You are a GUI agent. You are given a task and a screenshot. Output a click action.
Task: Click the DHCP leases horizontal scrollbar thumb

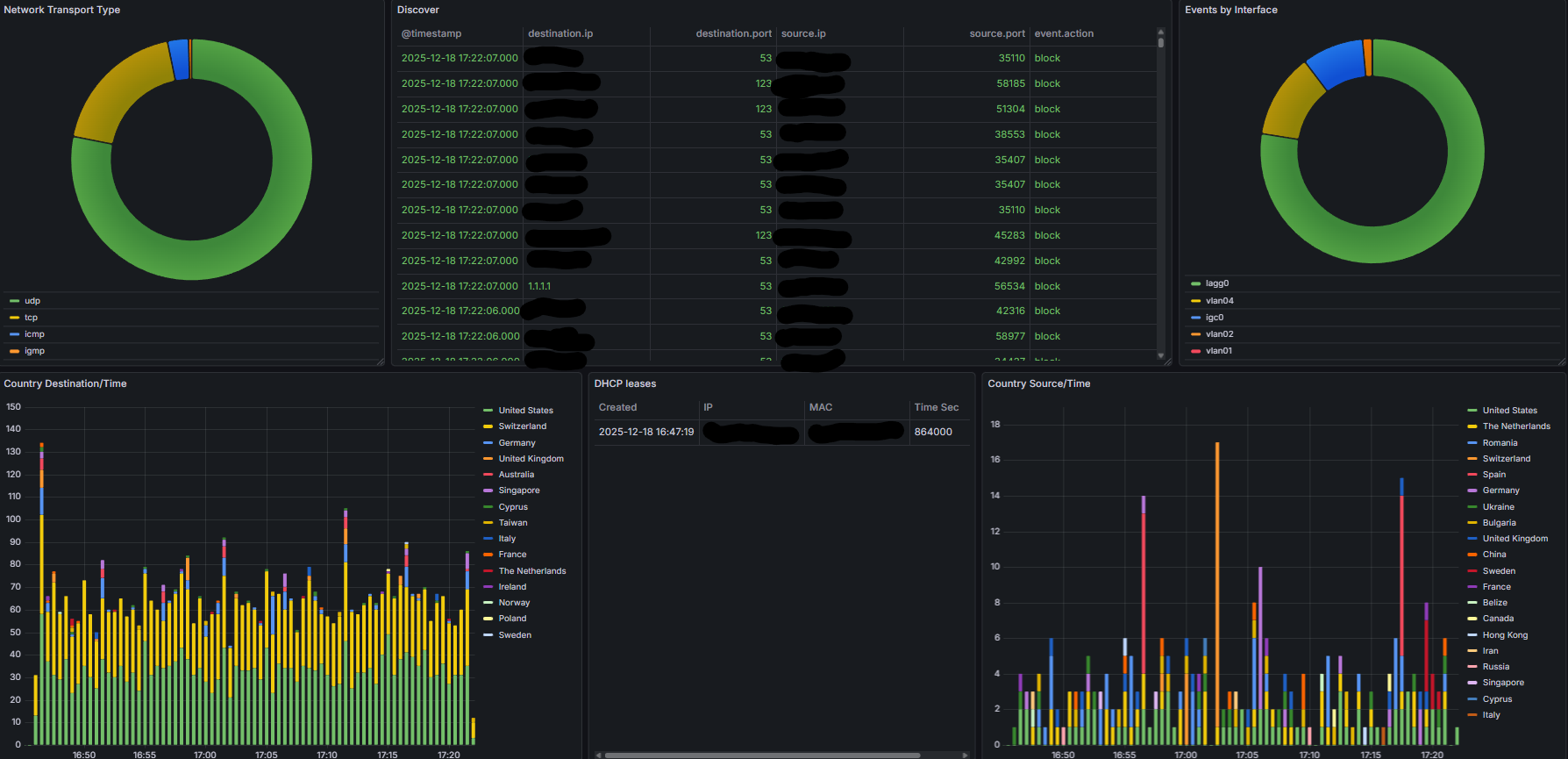[x=762, y=755]
